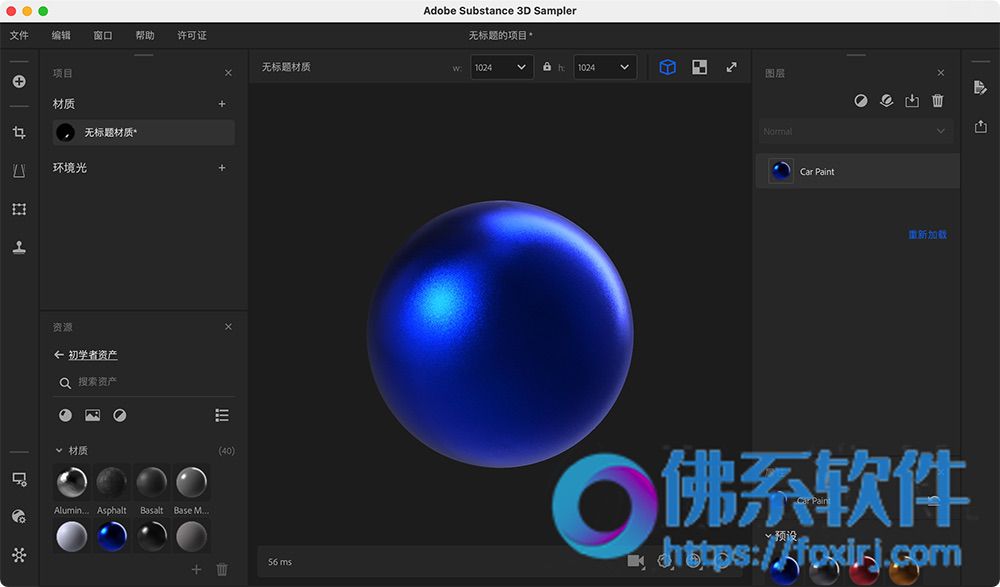Click the node network icon at bottom left
1000x587 pixels.
pyautogui.click(x=19, y=555)
